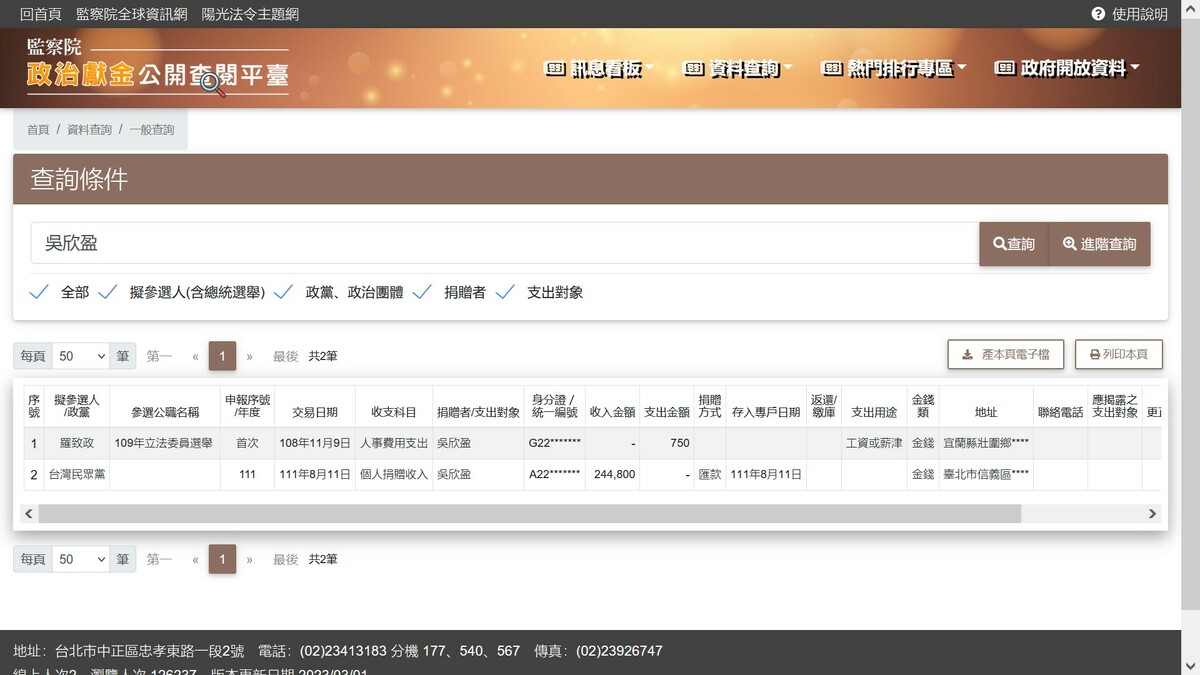
Task: Click the A22******* ID cell
Action: 554,475
